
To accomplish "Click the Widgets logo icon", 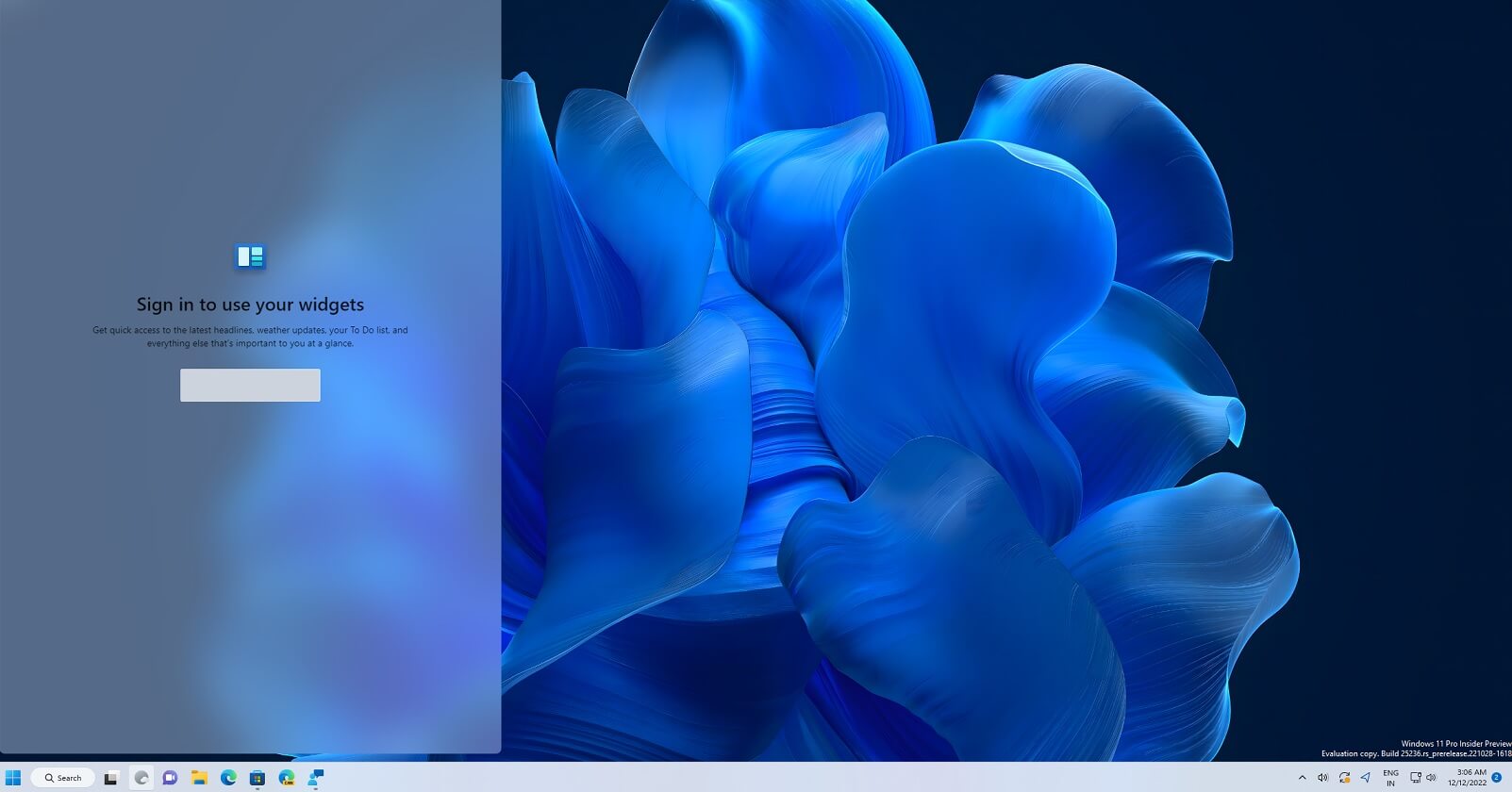I will [x=250, y=256].
